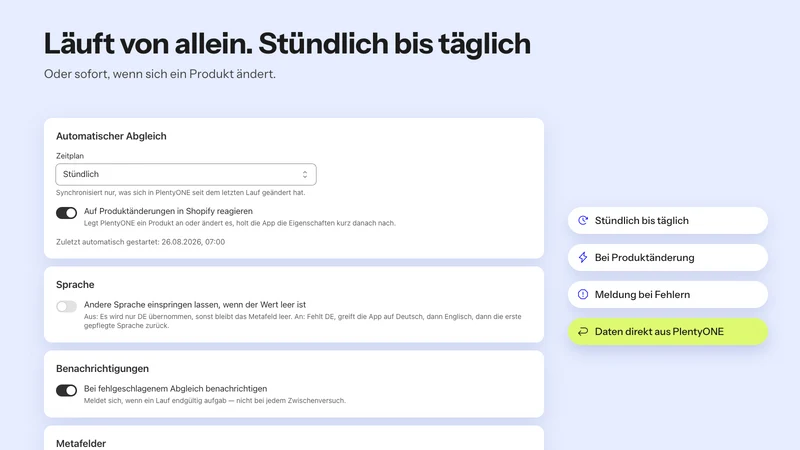The width and height of the screenshot is (800, 450).
Task: Click label Auf Produktänderungen in Shopify reagieren
Action: 168,211
